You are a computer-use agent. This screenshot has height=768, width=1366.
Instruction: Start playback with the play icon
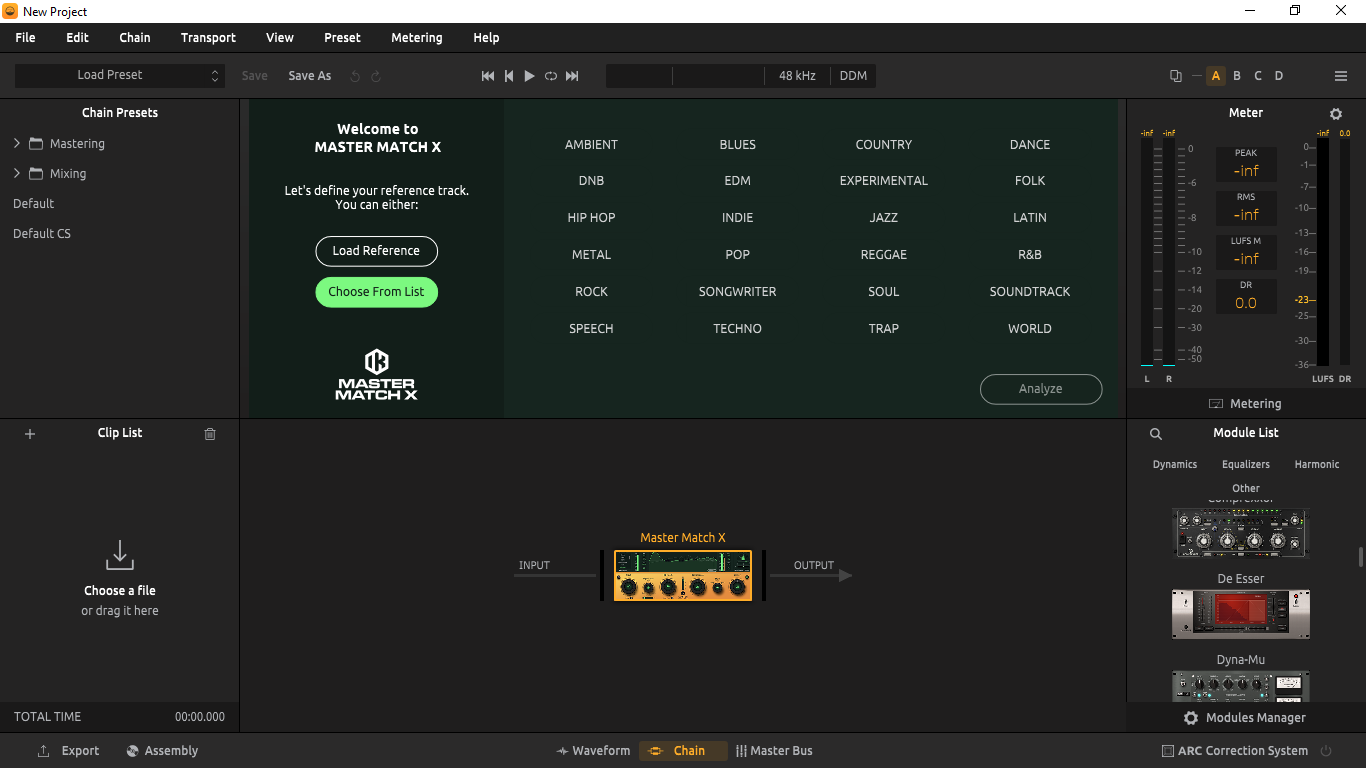coord(530,76)
